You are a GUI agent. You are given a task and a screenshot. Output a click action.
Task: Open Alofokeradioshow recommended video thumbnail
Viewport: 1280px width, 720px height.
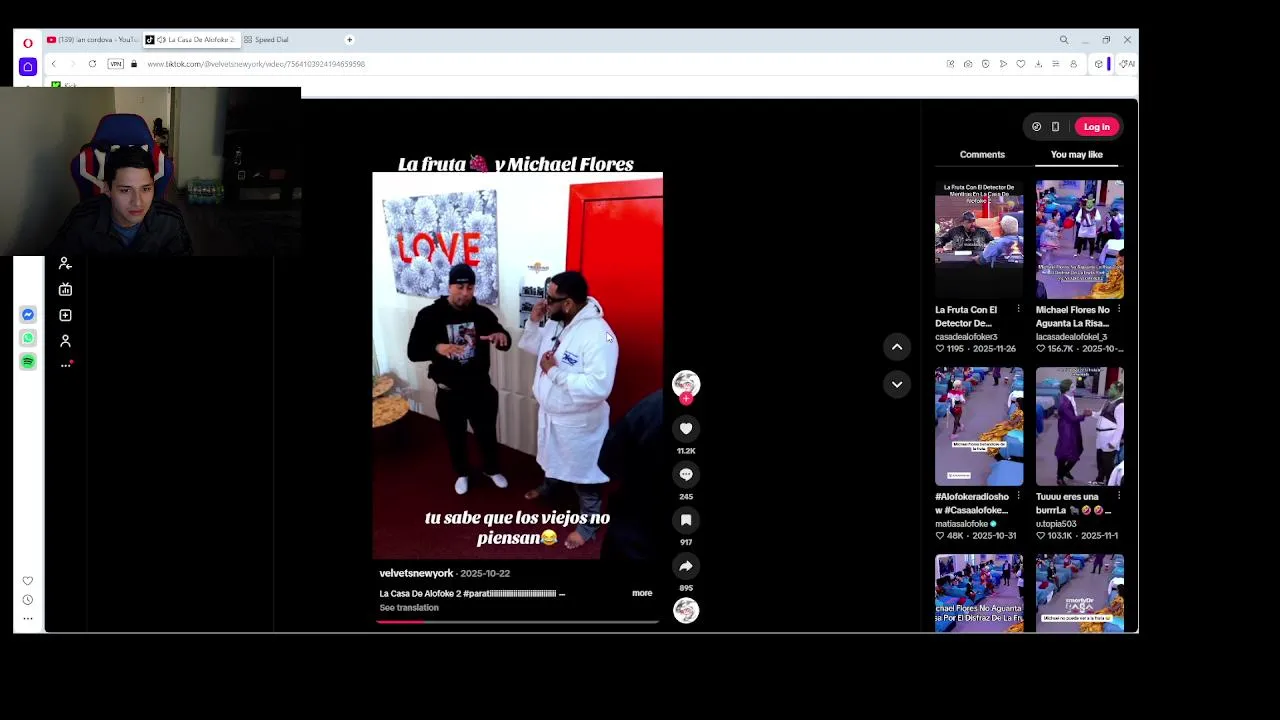tap(979, 426)
